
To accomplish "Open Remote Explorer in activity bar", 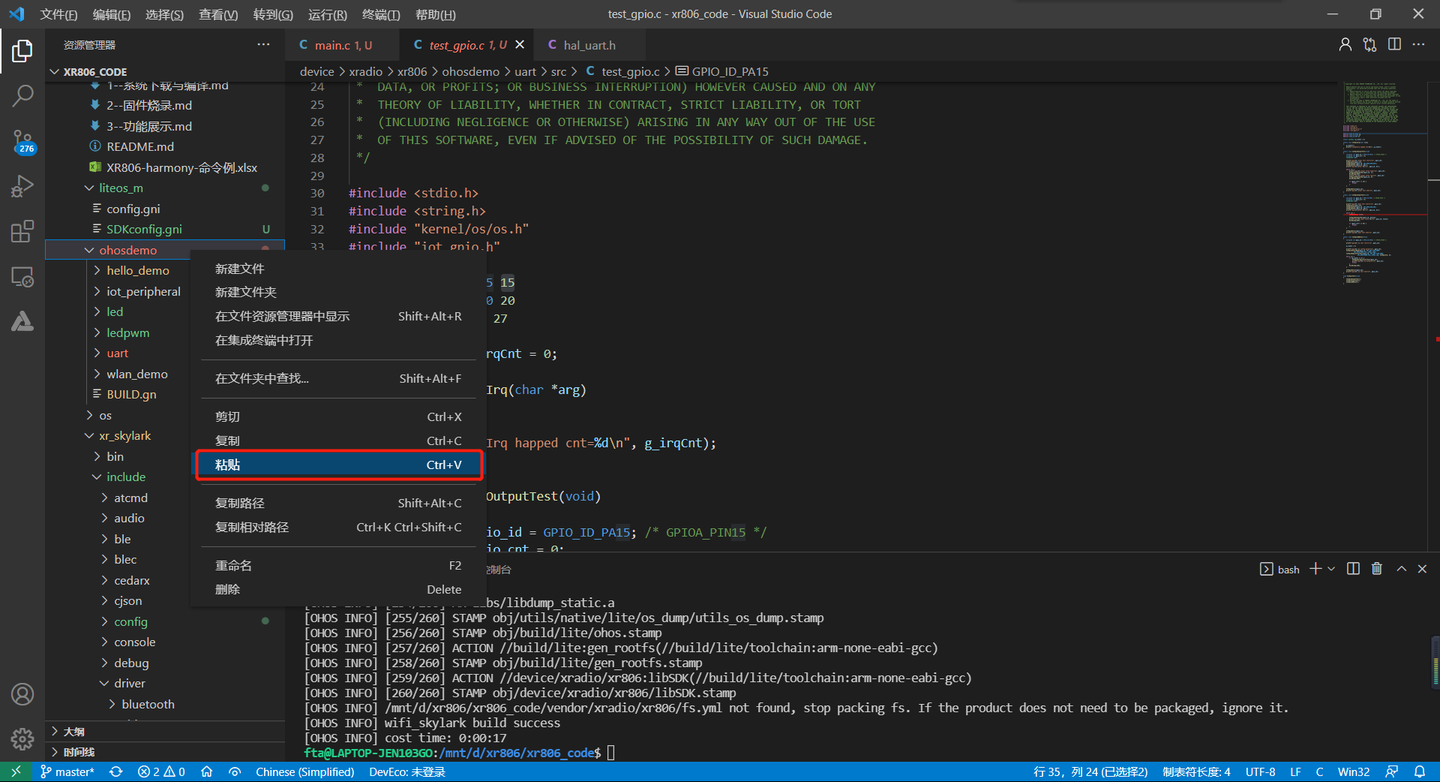I will click(x=22, y=277).
